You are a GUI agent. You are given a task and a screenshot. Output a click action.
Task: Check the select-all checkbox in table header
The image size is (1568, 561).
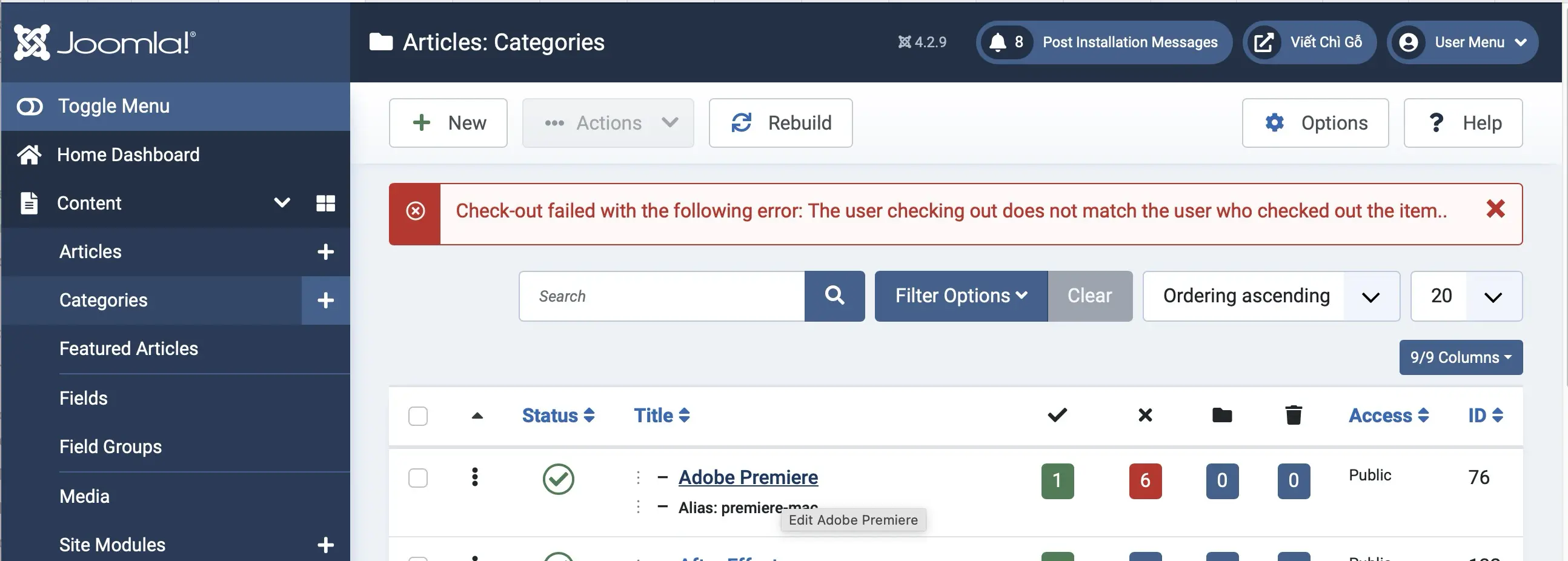pyautogui.click(x=417, y=416)
